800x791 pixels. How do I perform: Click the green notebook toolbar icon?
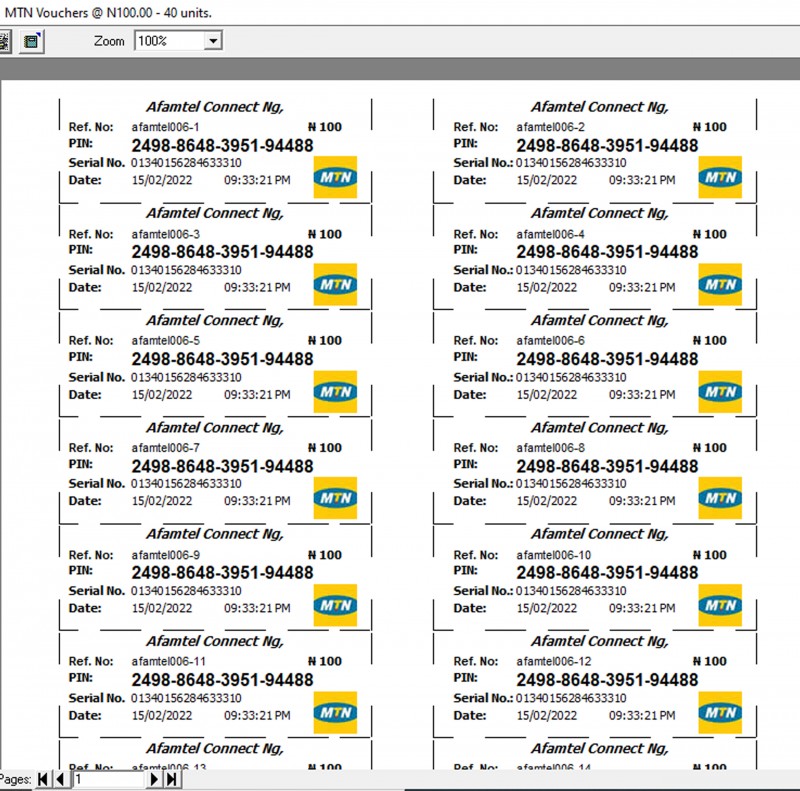click(x=32, y=41)
